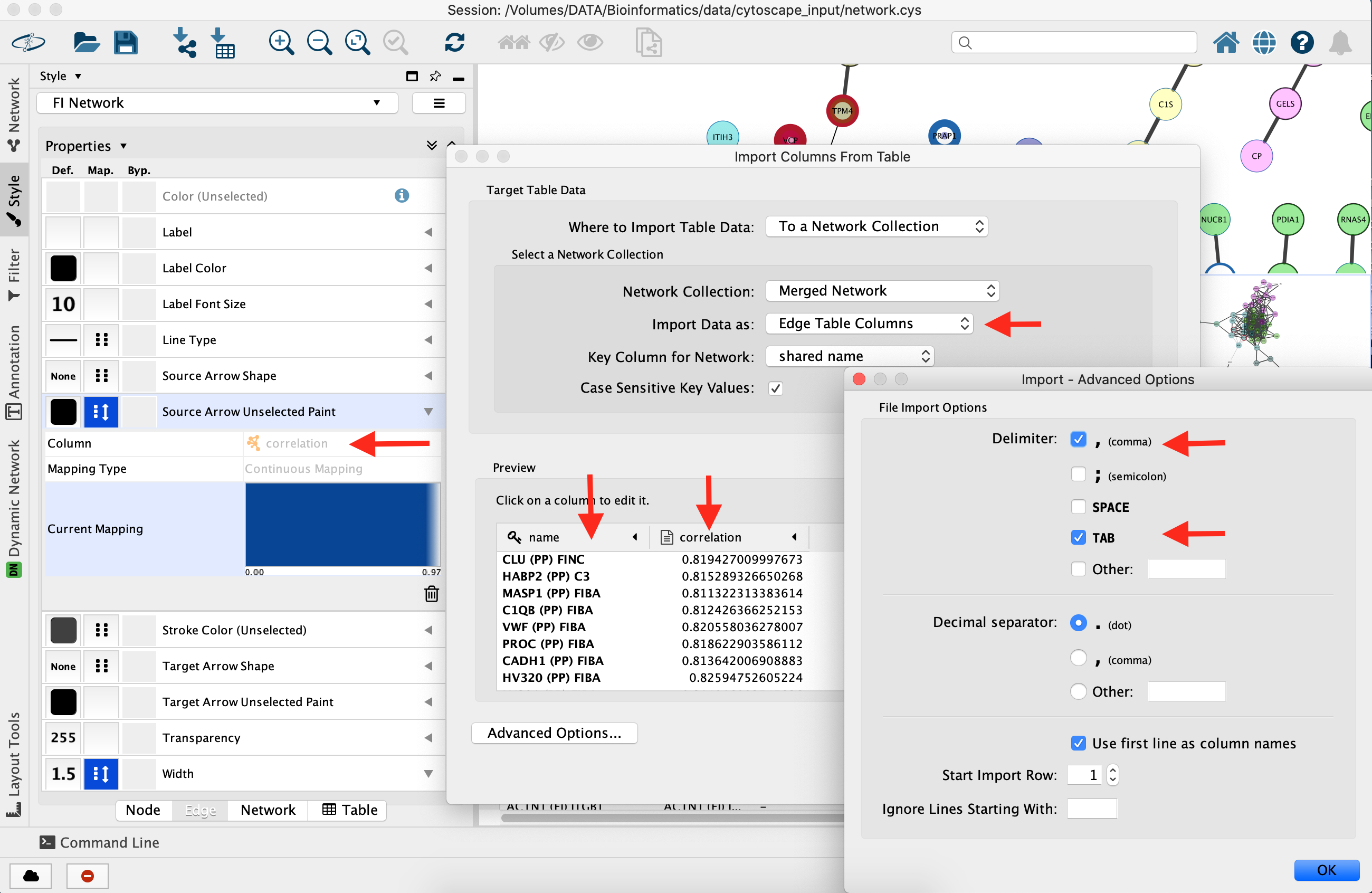Viewport: 1372px width, 893px height.
Task: Click the Apply Preferred Layout refresh icon
Action: click(x=454, y=43)
